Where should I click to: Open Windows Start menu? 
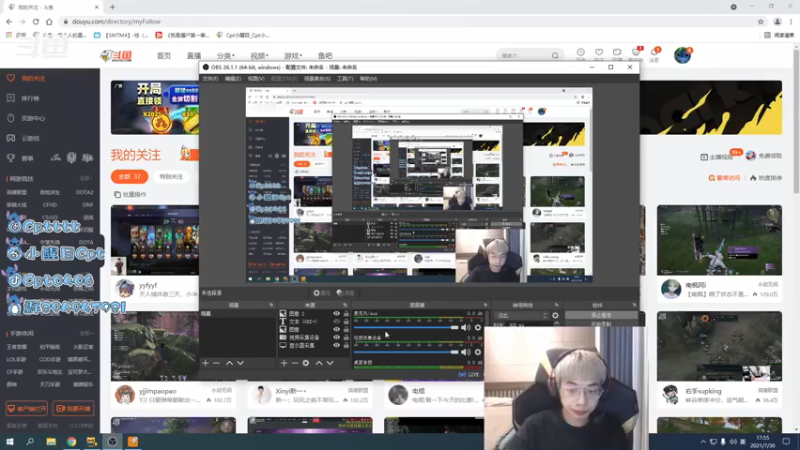pos(10,441)
